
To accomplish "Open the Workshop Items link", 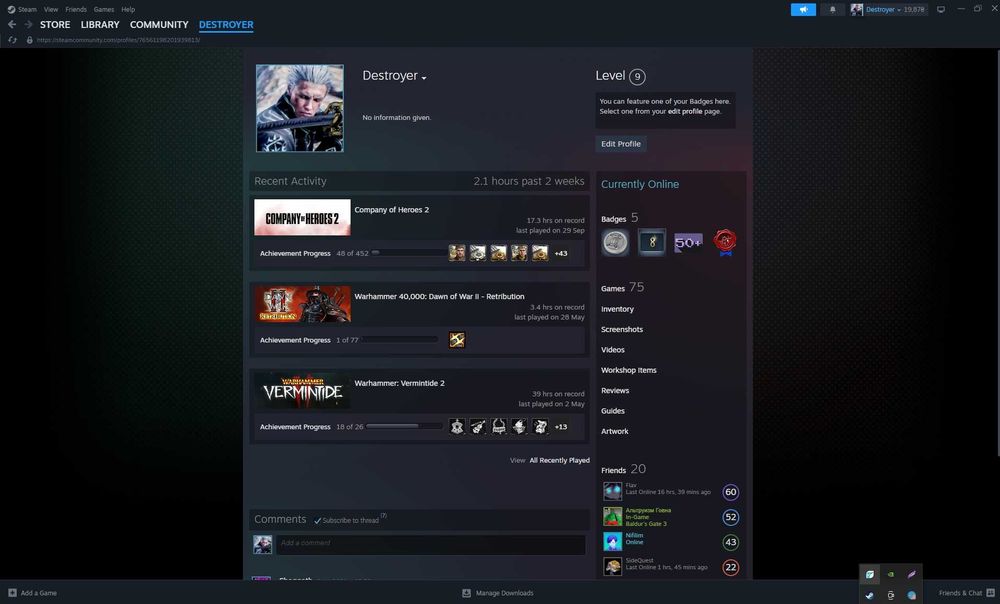I will 628,371.
